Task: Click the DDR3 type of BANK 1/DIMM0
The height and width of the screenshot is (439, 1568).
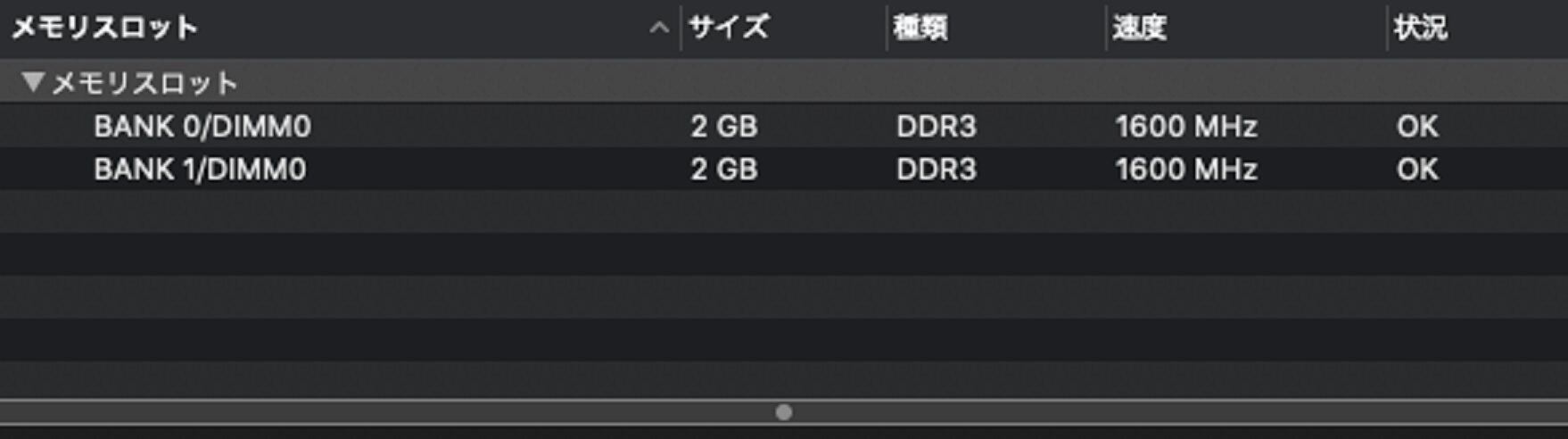Action: click(x=936, y=169)
